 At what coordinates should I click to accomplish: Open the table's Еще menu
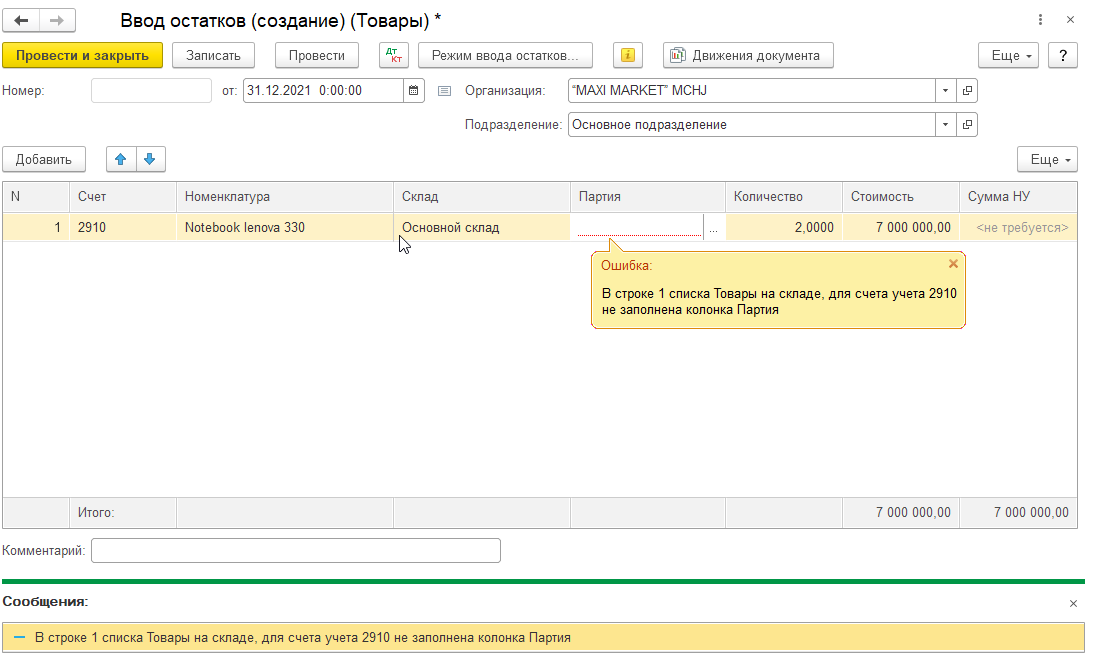1048,159
